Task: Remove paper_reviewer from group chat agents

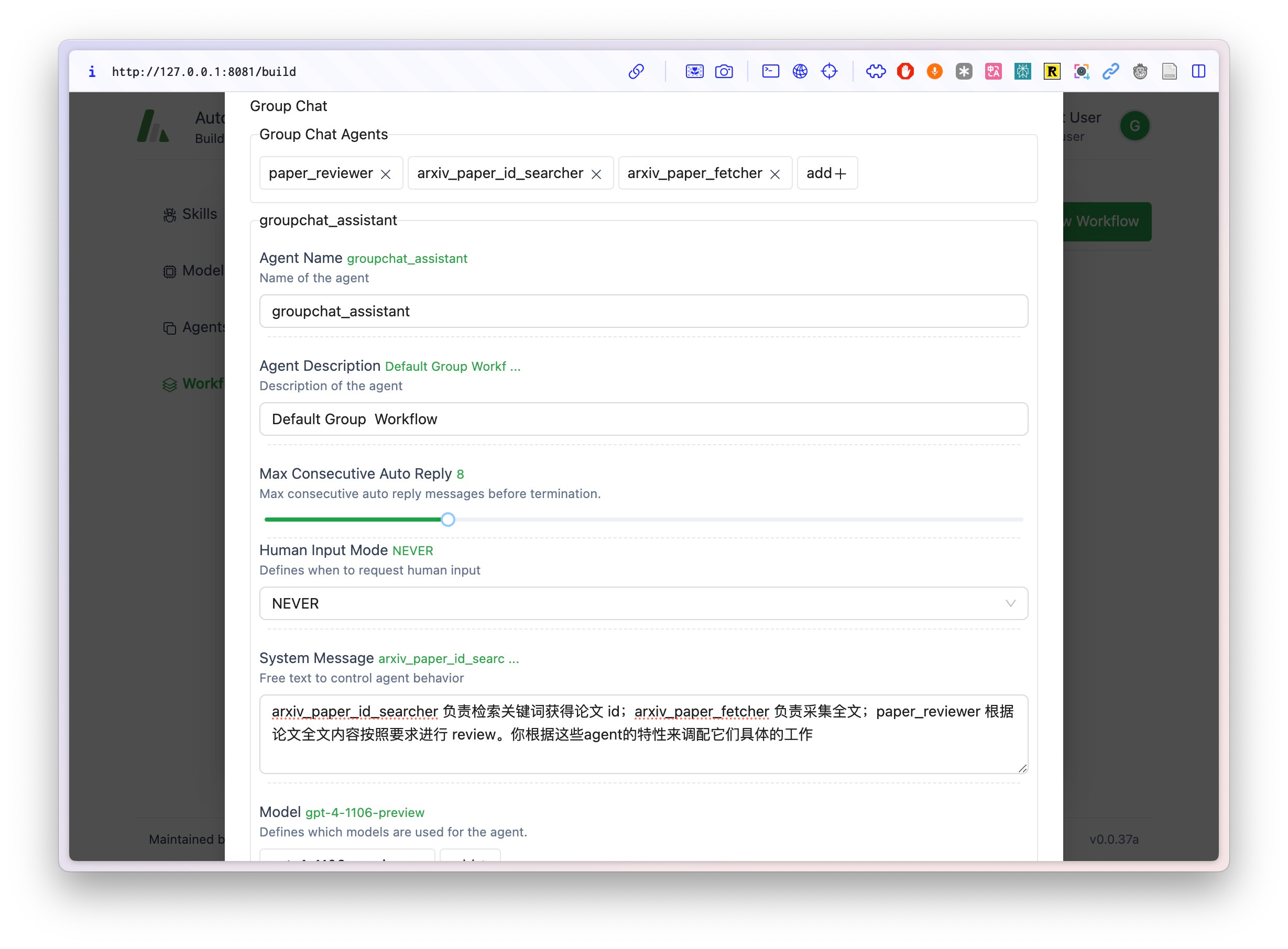Action: [386, 174]
